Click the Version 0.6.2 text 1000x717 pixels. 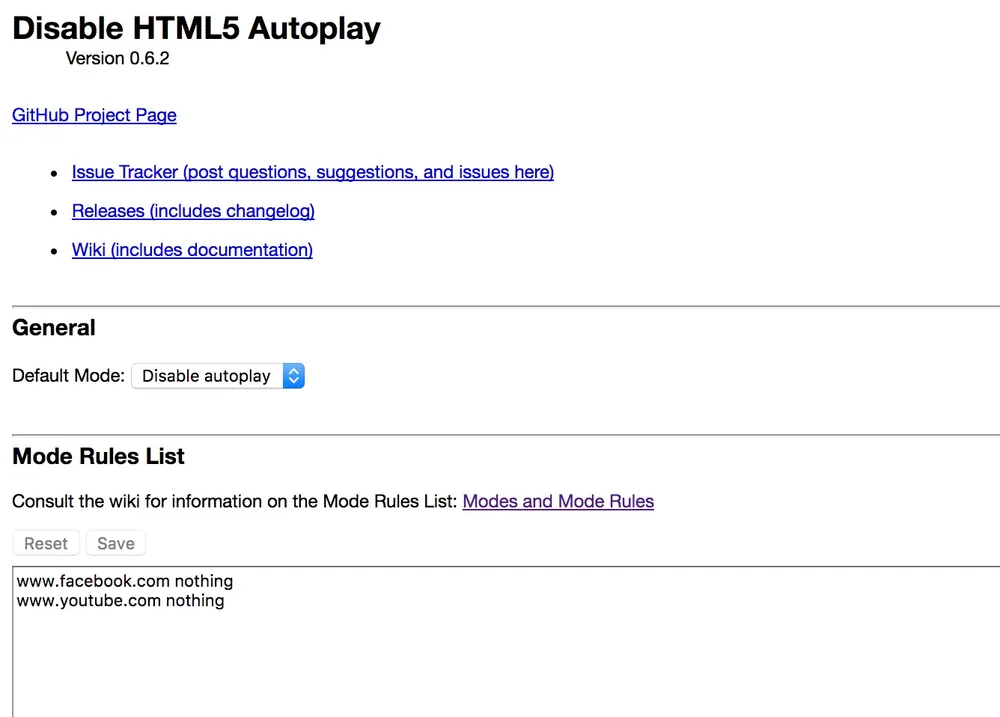click(117, 59)
